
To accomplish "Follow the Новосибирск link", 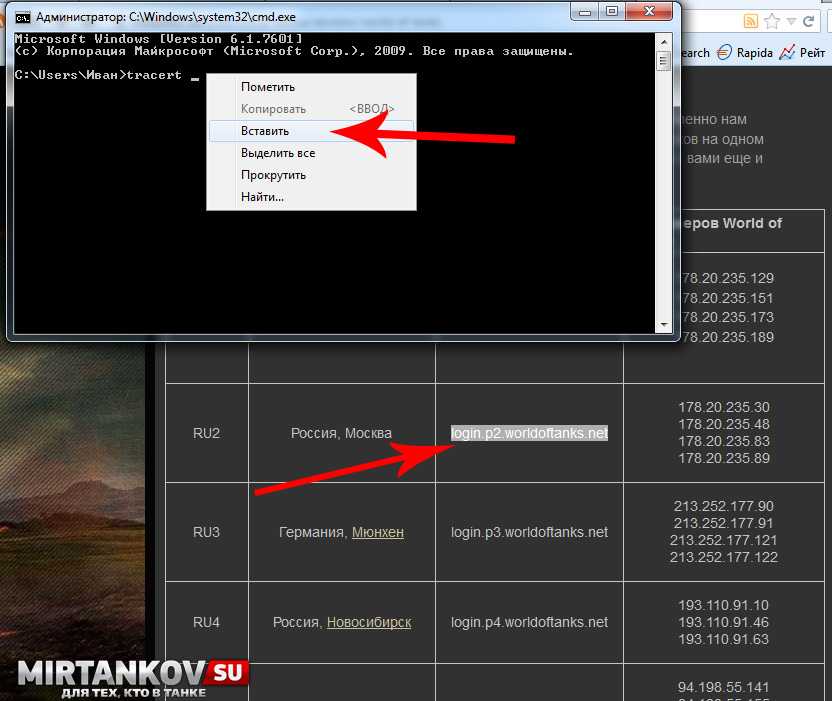I will pyautogui.click(x=369, y=622).
